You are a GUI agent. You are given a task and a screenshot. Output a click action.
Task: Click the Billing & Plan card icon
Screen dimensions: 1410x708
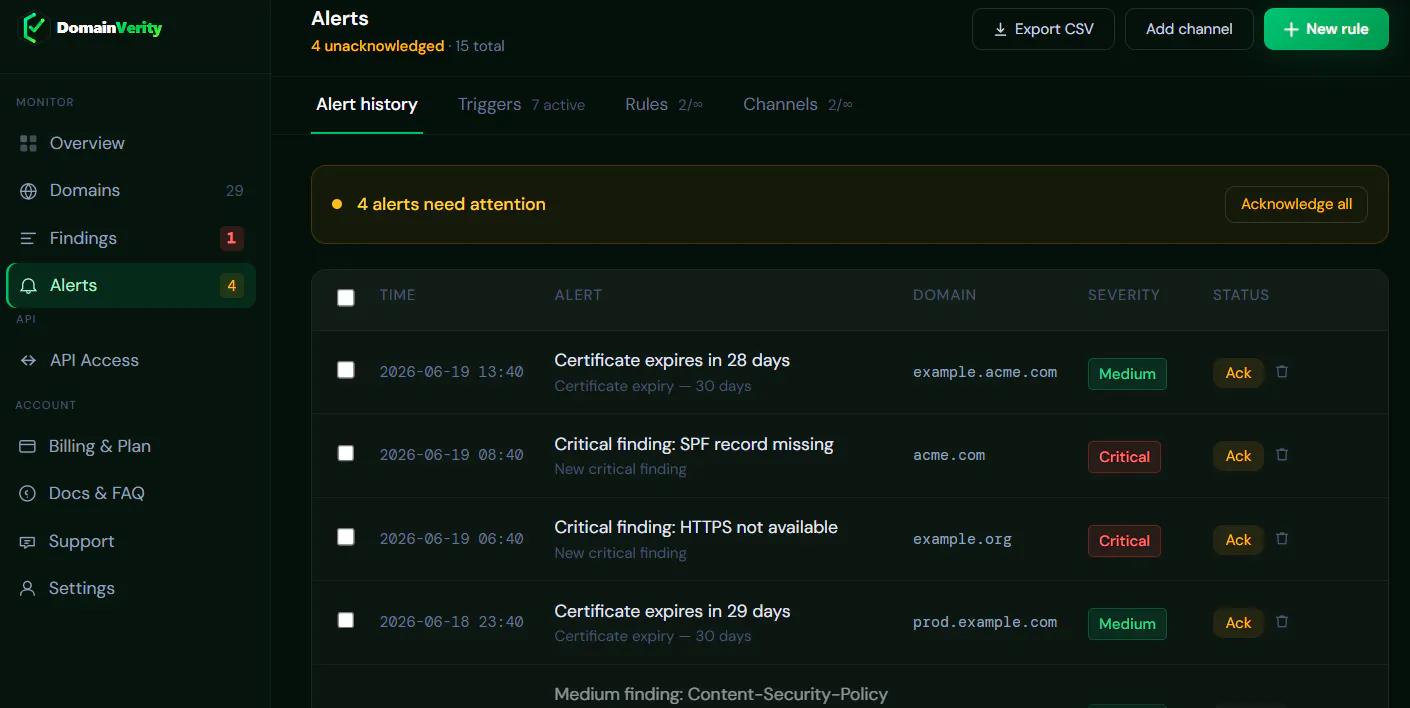click(x=28, y=446)
